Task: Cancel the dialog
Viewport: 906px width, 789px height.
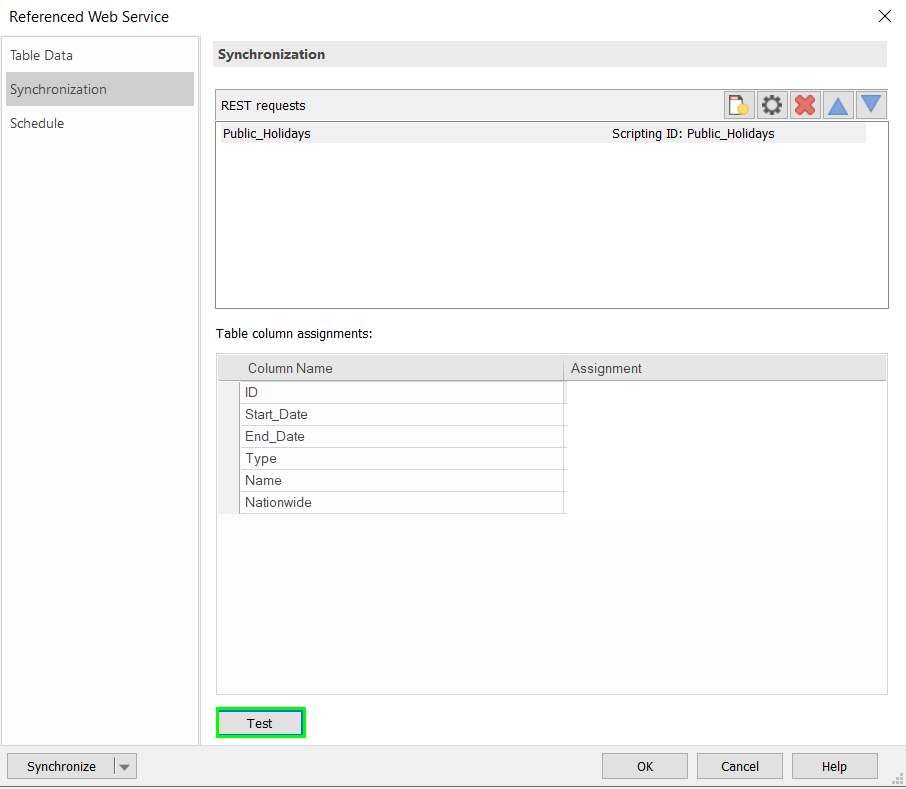Action: coord(740,767)
